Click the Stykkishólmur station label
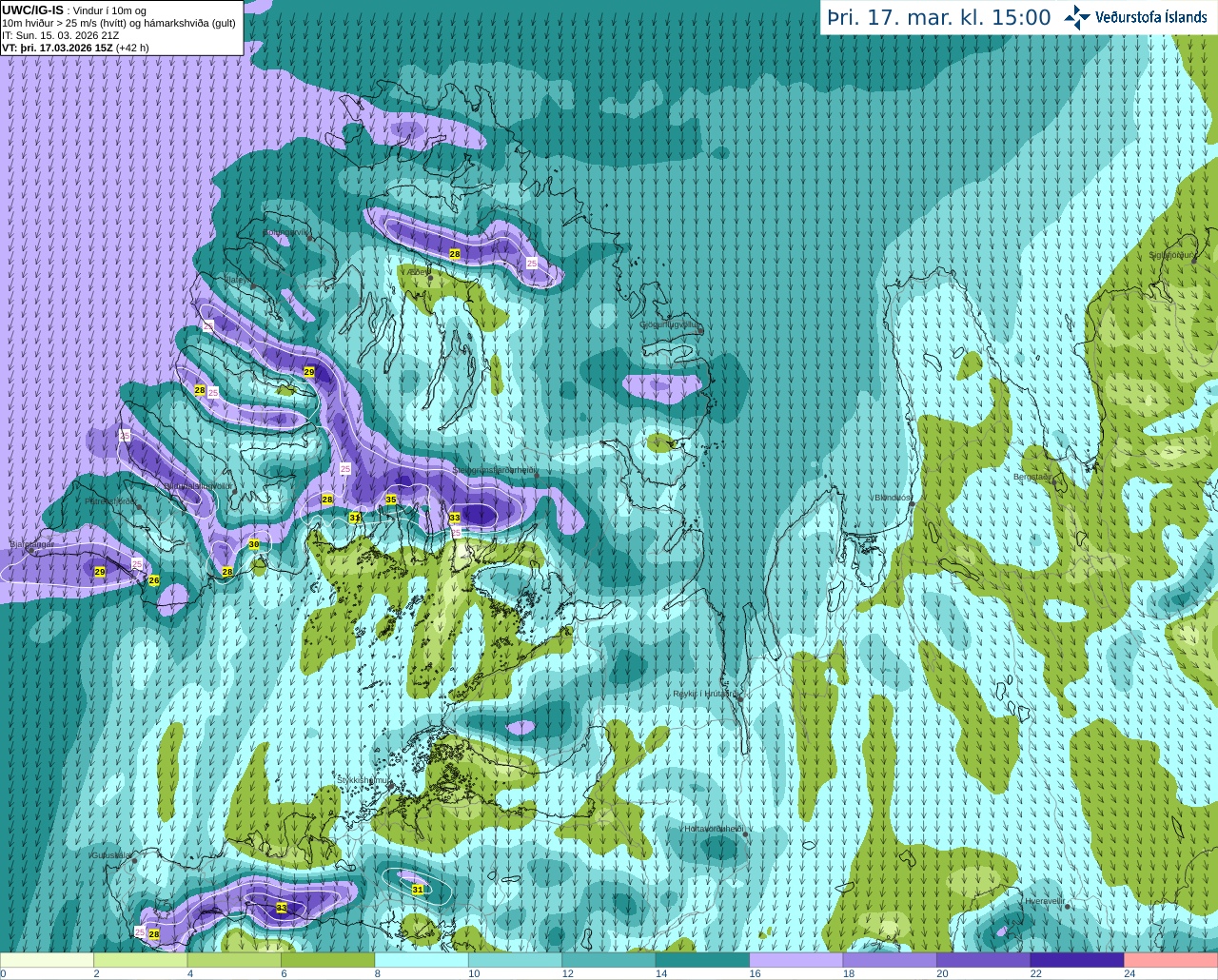Viewport: 1218px width, 980px height. 363,780
